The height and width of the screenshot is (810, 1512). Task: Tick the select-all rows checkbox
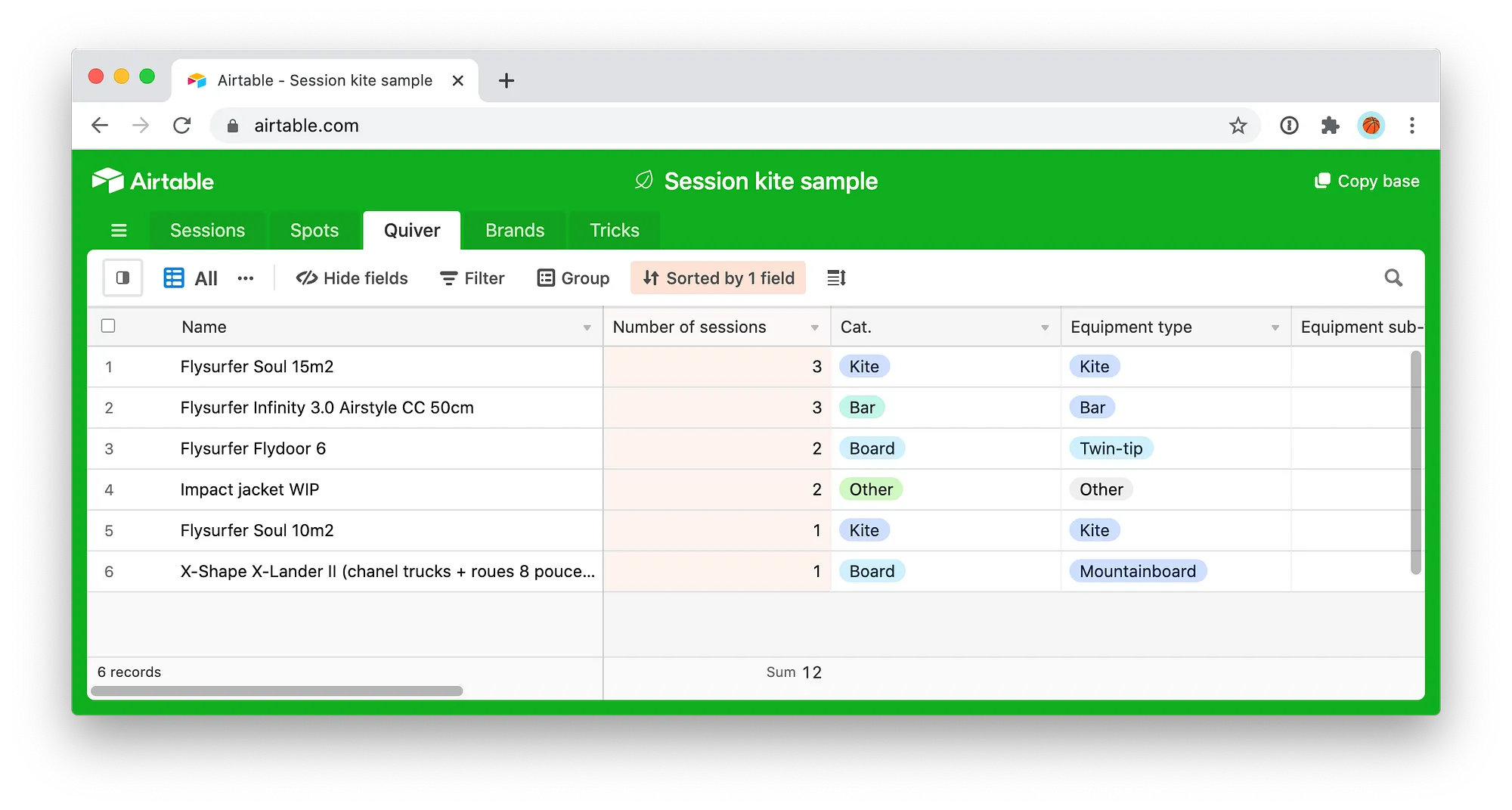[108, 326]
